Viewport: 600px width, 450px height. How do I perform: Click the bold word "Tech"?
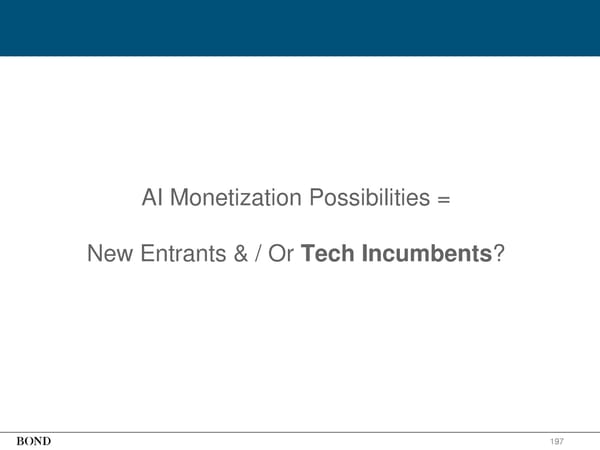(329, 256)
